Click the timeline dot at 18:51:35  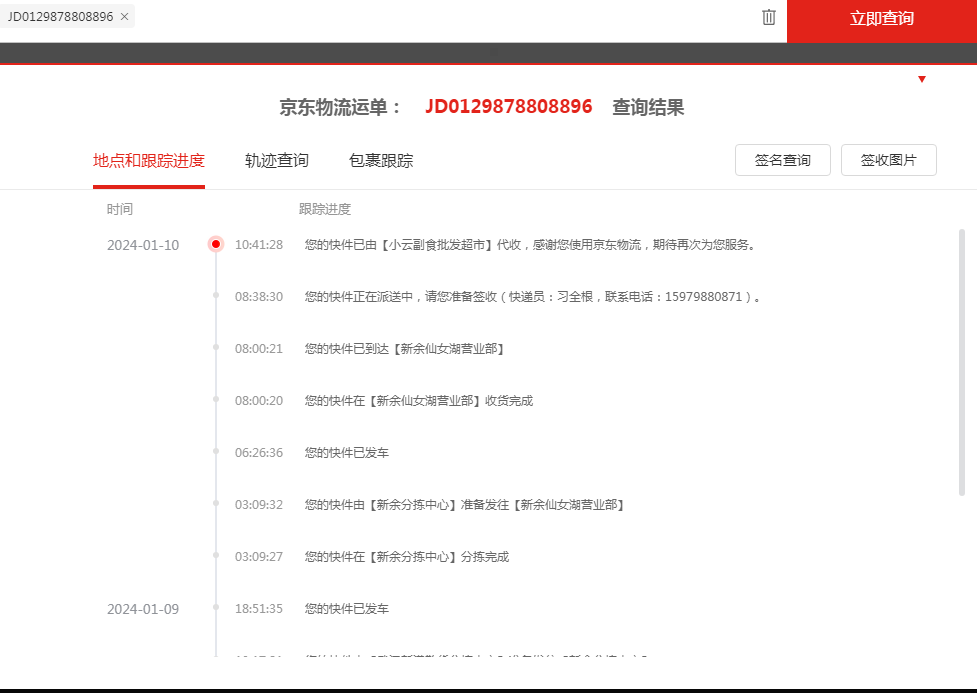[216, 607]
